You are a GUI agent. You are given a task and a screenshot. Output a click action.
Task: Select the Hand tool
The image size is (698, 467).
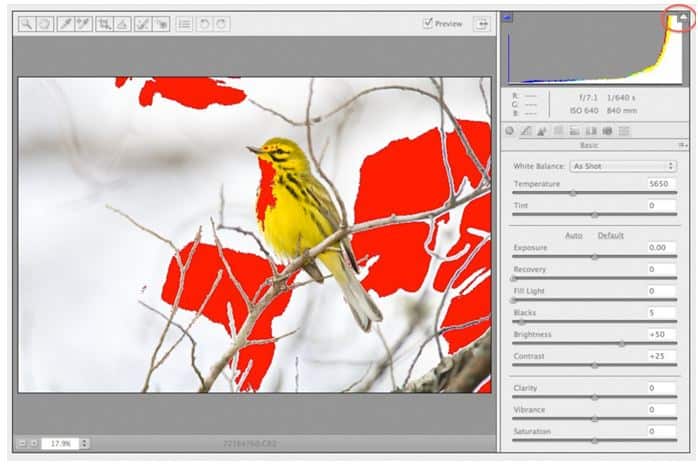(45, 24)
